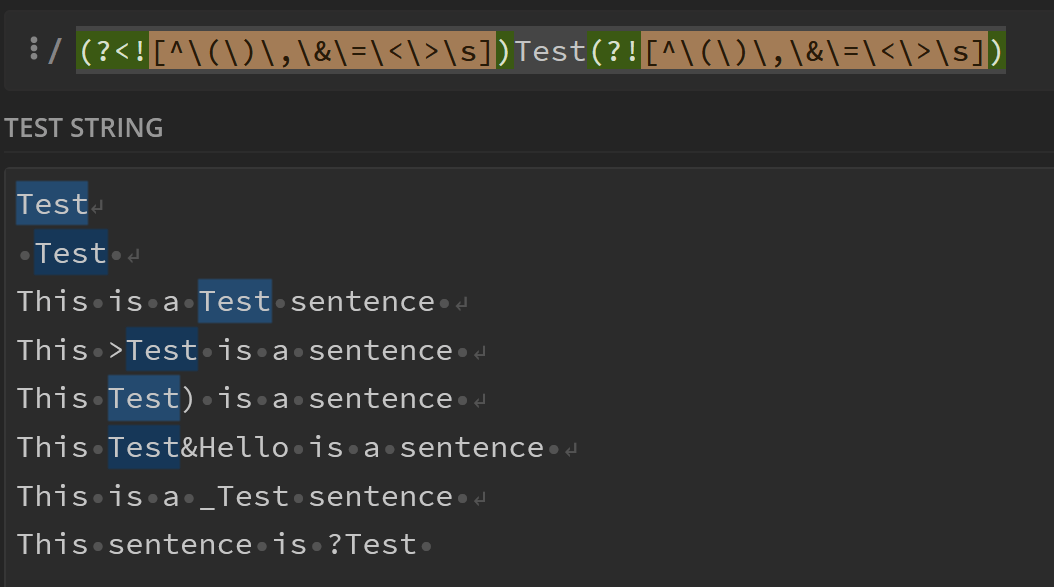Viewport: 1054px width, 587px height.
Task: Open the forward slash delimiter selector
Action: (54, 50)
